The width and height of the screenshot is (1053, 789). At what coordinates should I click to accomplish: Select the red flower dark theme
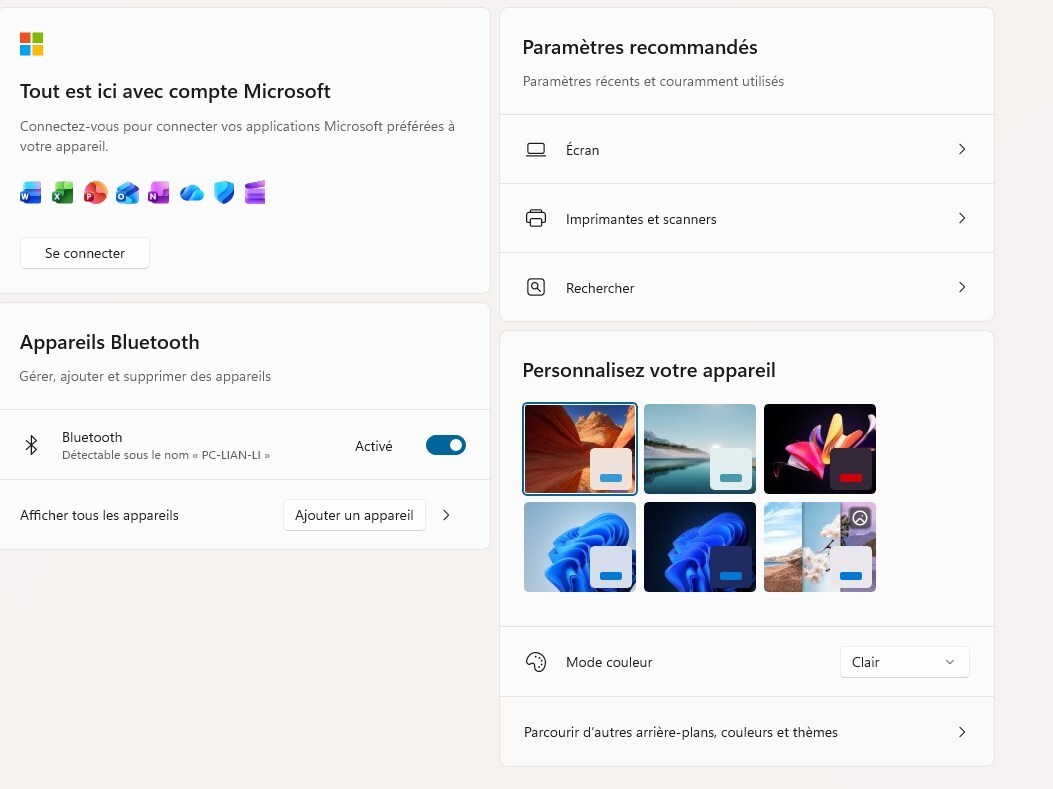[819, 448]
